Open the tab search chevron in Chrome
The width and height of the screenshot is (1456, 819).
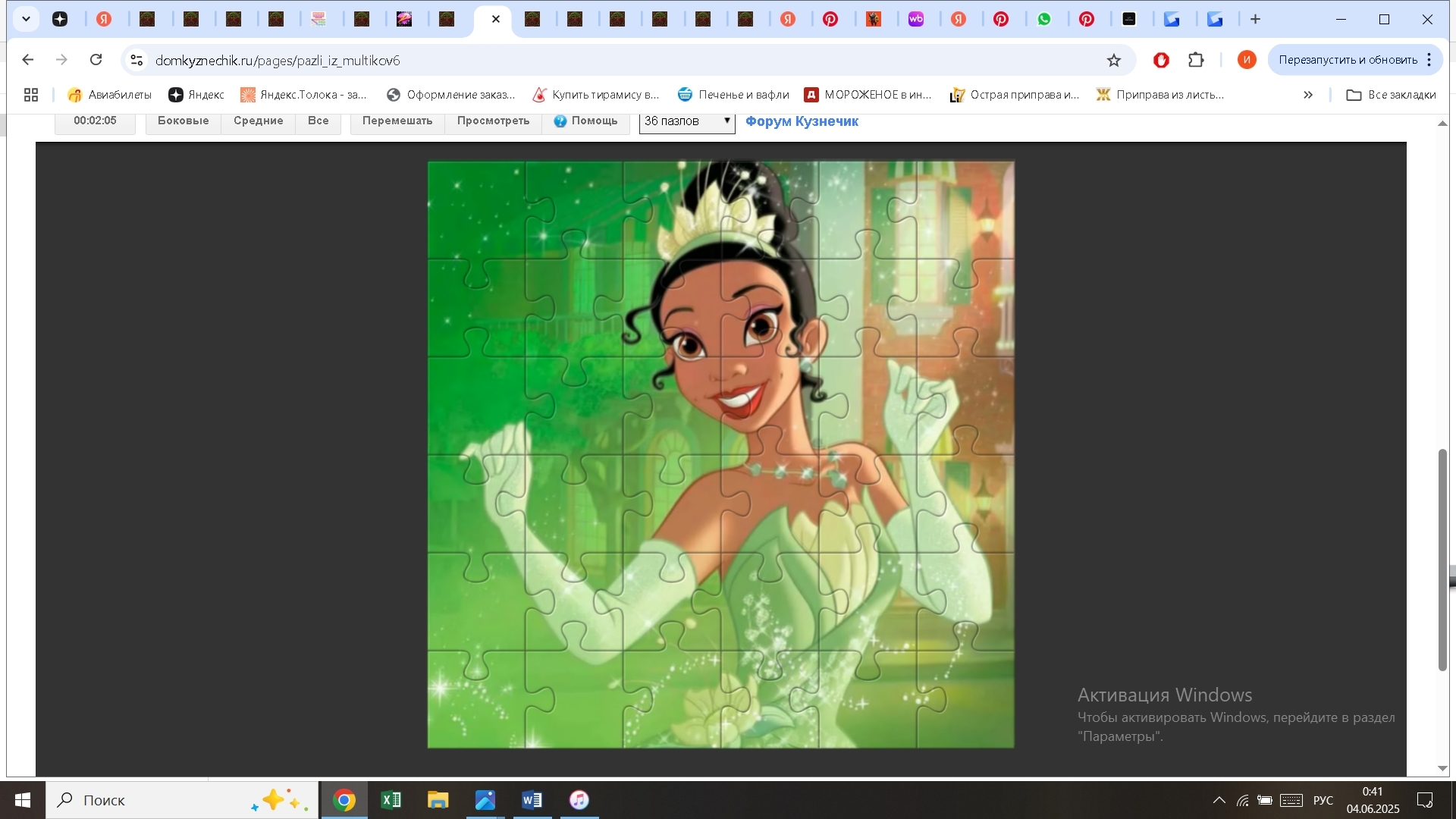click(x=26, y=19)
